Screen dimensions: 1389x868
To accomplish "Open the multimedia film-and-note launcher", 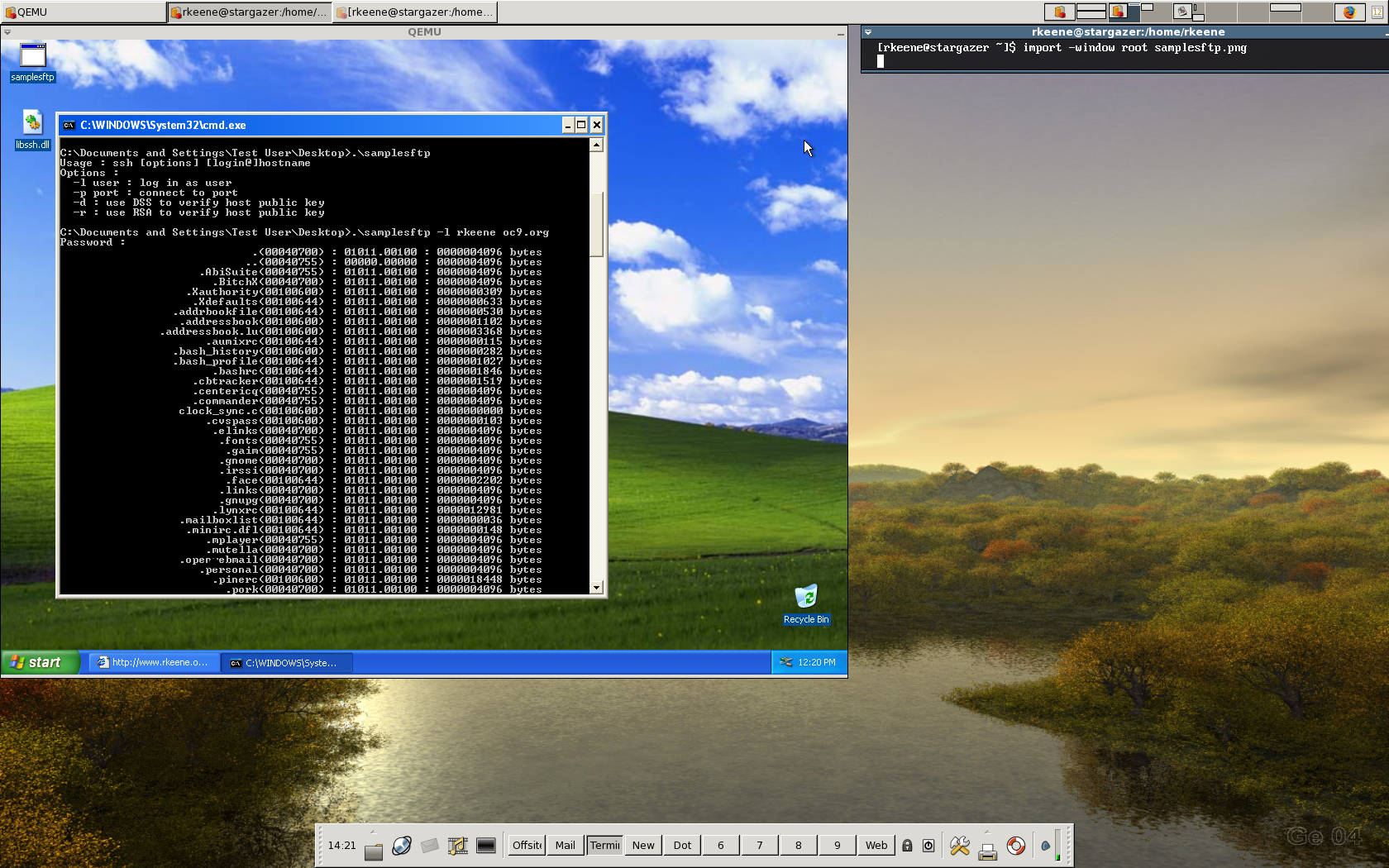I will pos(457,846).
